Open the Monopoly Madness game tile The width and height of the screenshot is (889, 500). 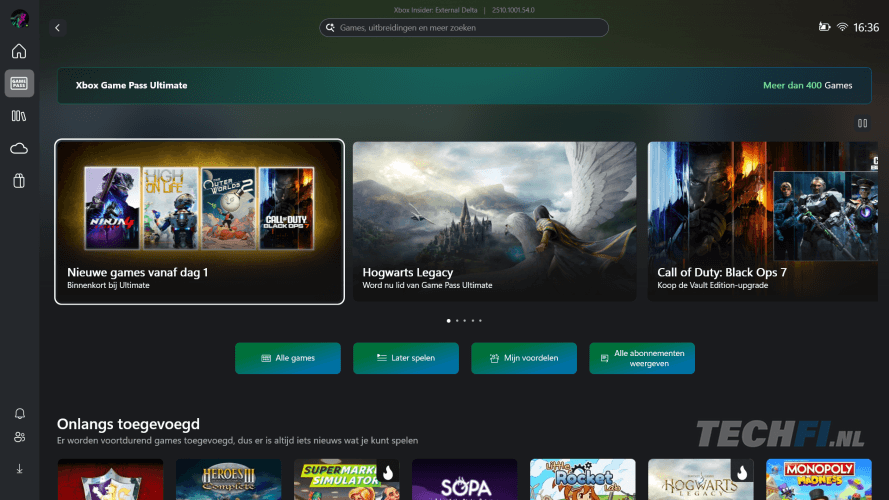pyautogui.click(x=818, y=480)
